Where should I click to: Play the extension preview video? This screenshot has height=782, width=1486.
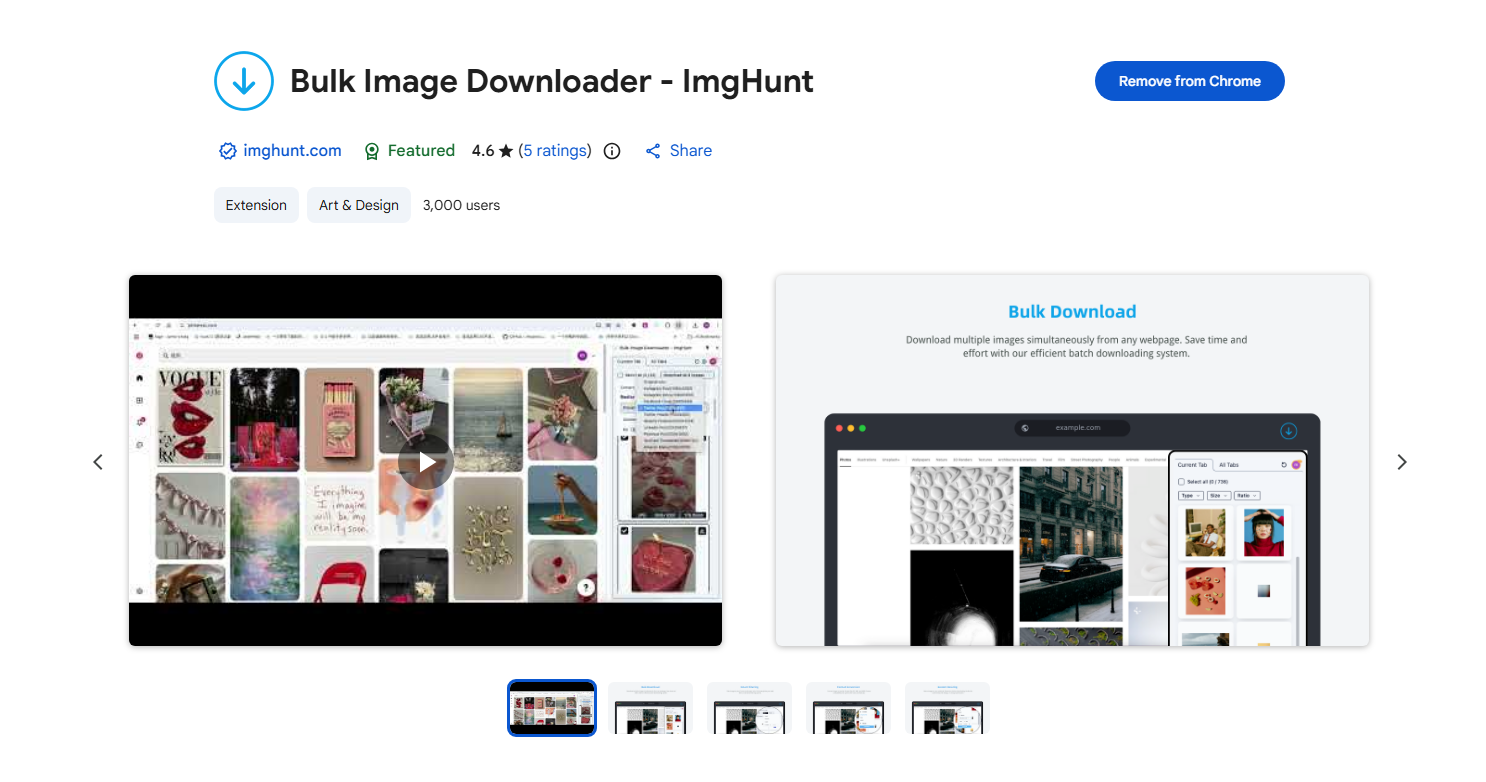pos(426,461)
